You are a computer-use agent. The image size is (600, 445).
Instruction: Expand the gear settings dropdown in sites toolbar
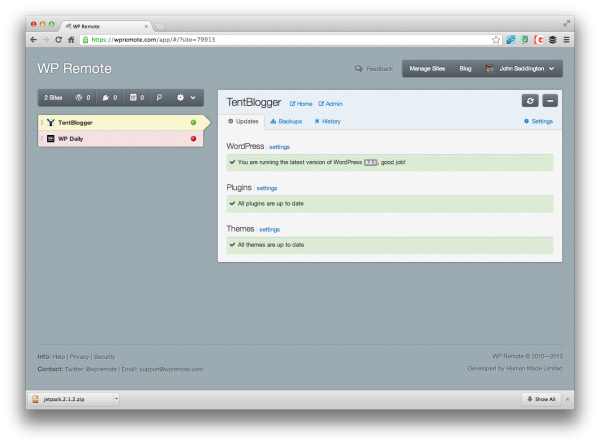coord(186,98)
